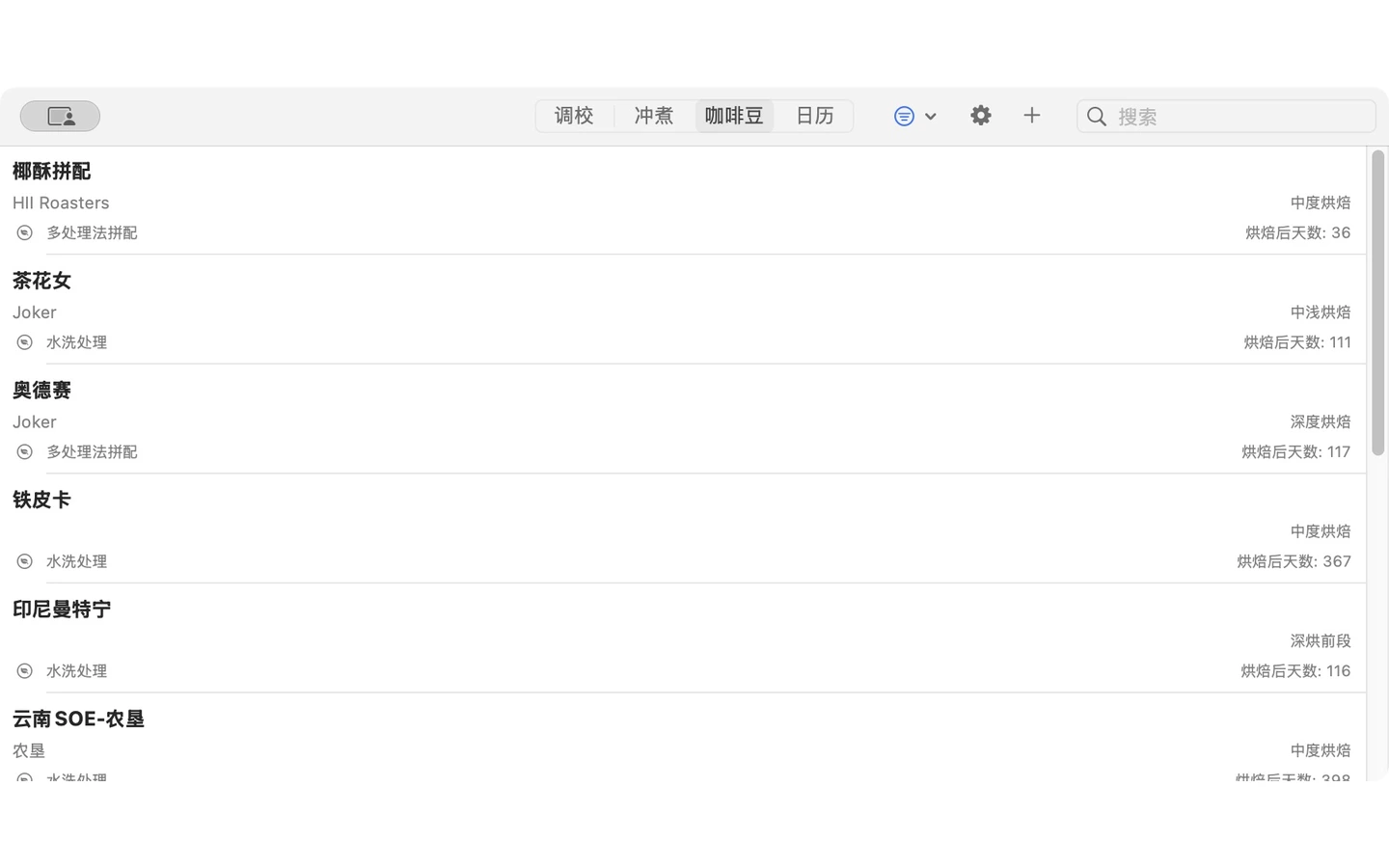
Task: Click the blue filter list icon
Action: (x=904, y=116)
